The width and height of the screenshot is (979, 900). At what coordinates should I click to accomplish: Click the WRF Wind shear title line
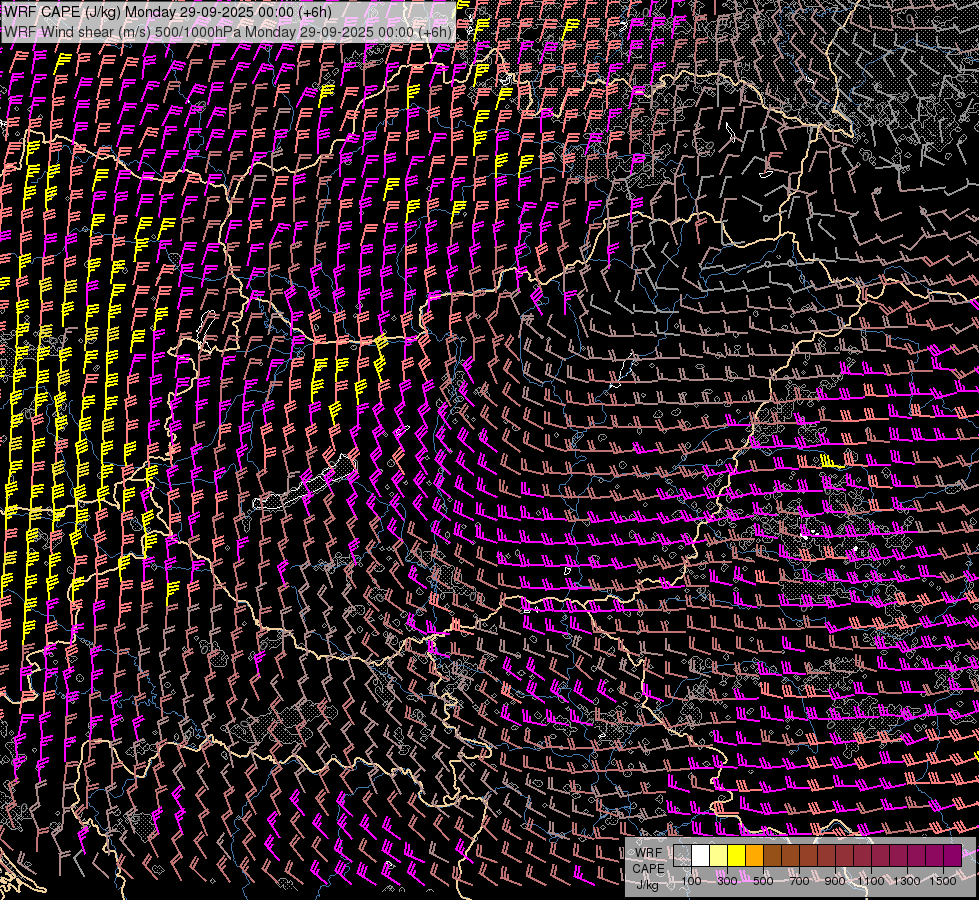point(228,31)
